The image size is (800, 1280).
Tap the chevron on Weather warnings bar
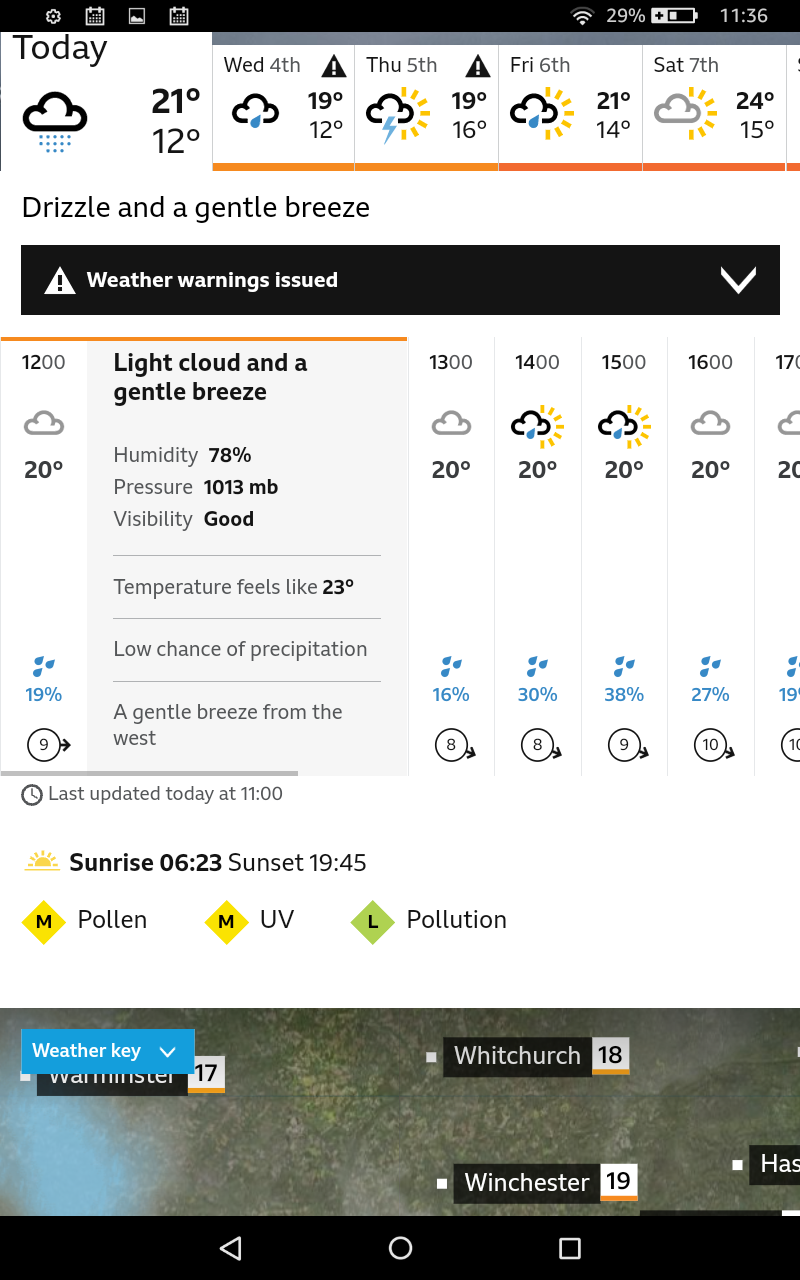pyautogui.click(x=739, y=280)
